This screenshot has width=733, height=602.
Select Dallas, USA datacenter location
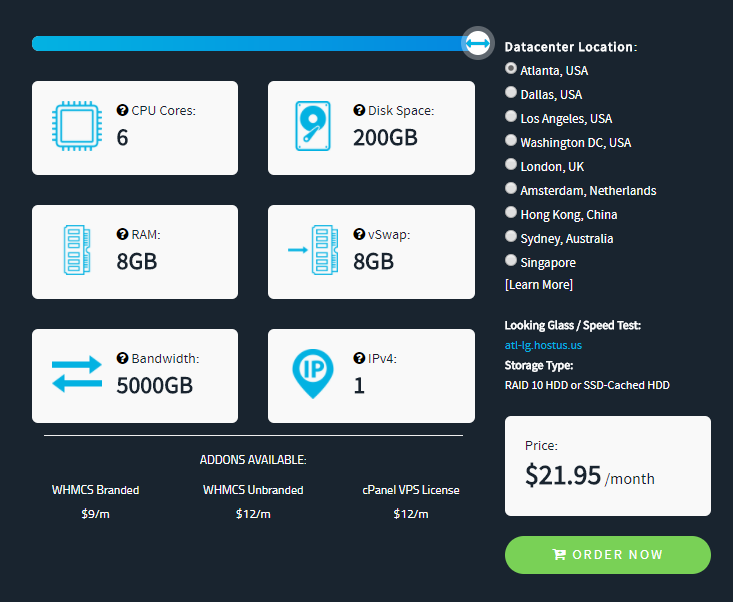[x=511, y=93]
